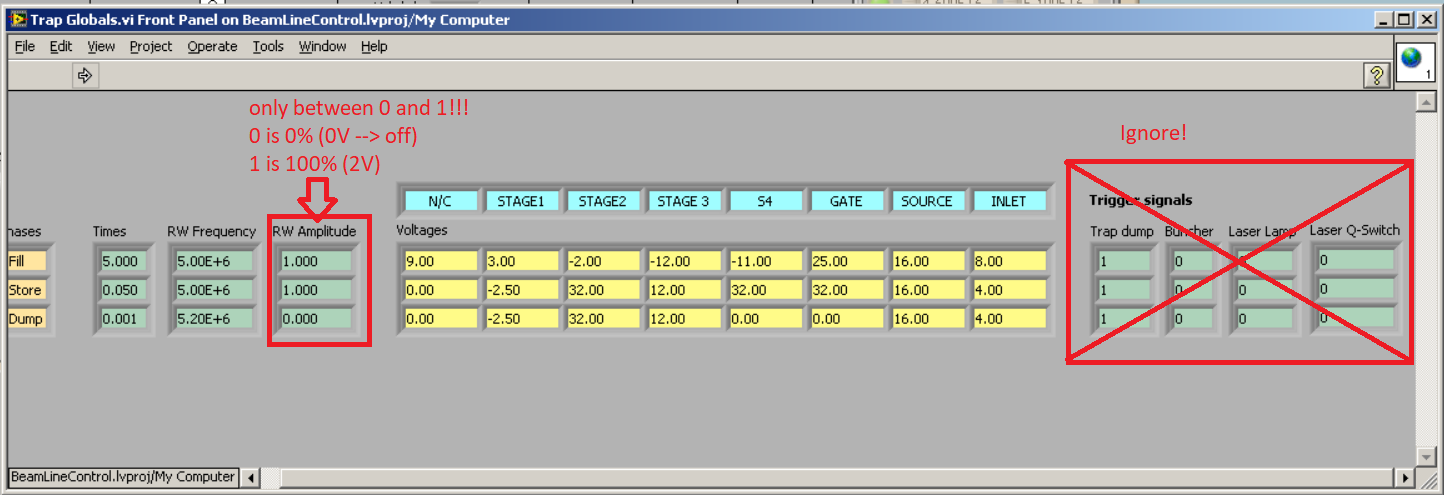Click the INLET channel label
The height and width of the screenshot is (495, 1444).
(1008, 201)
